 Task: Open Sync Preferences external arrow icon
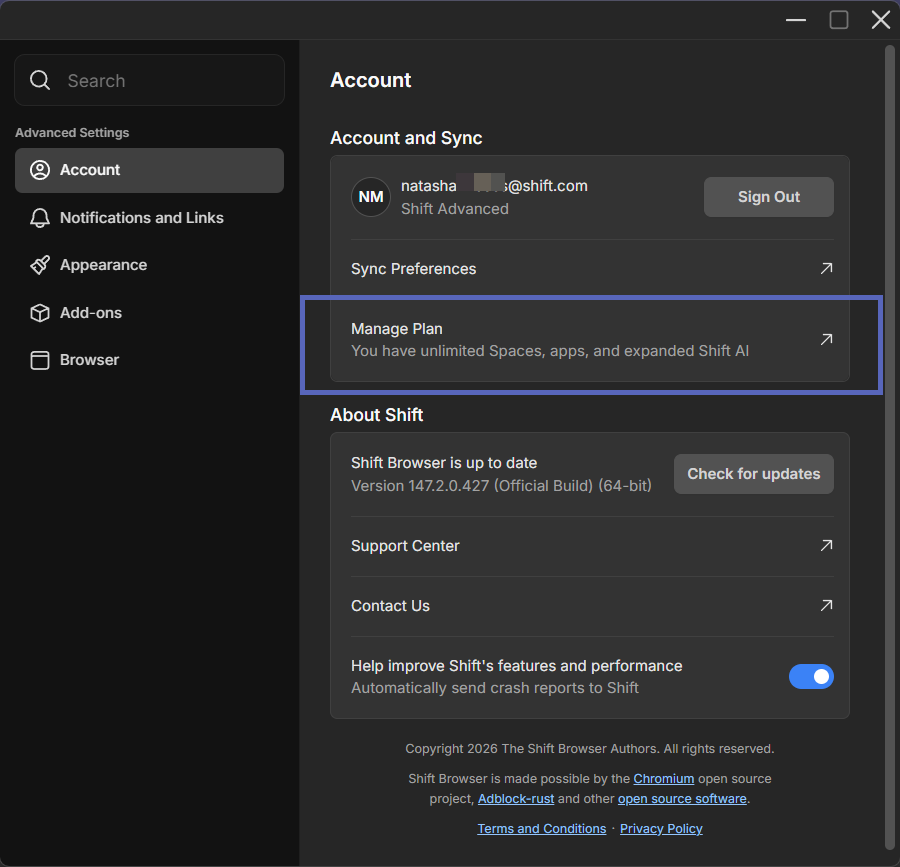[827, 269]
